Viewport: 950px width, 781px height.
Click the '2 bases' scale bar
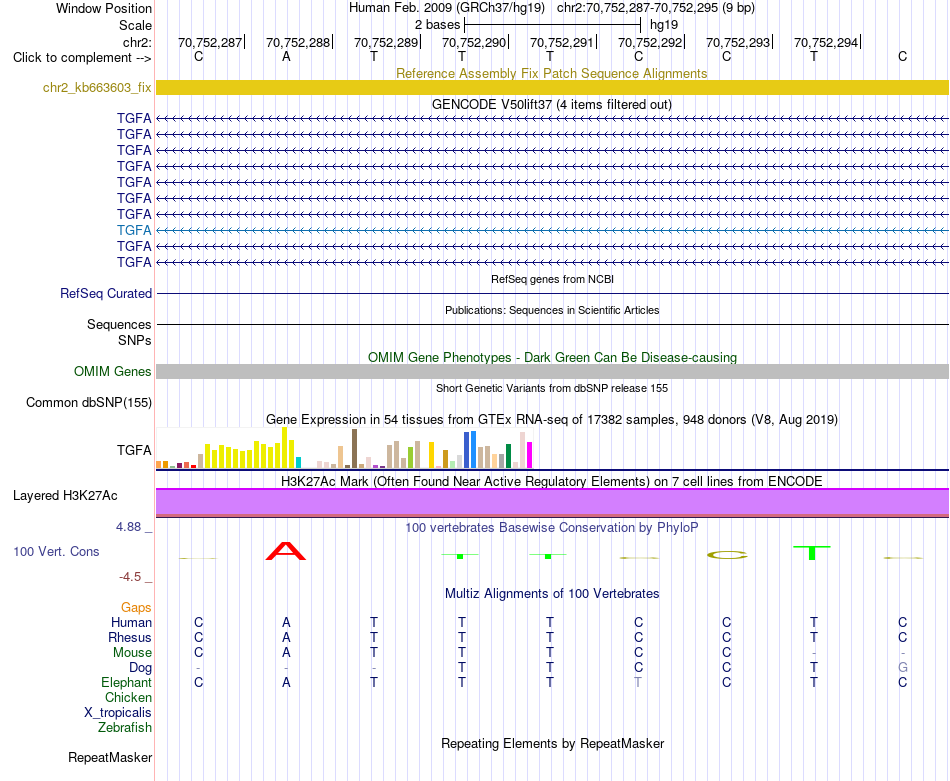[x=552, y=25]
